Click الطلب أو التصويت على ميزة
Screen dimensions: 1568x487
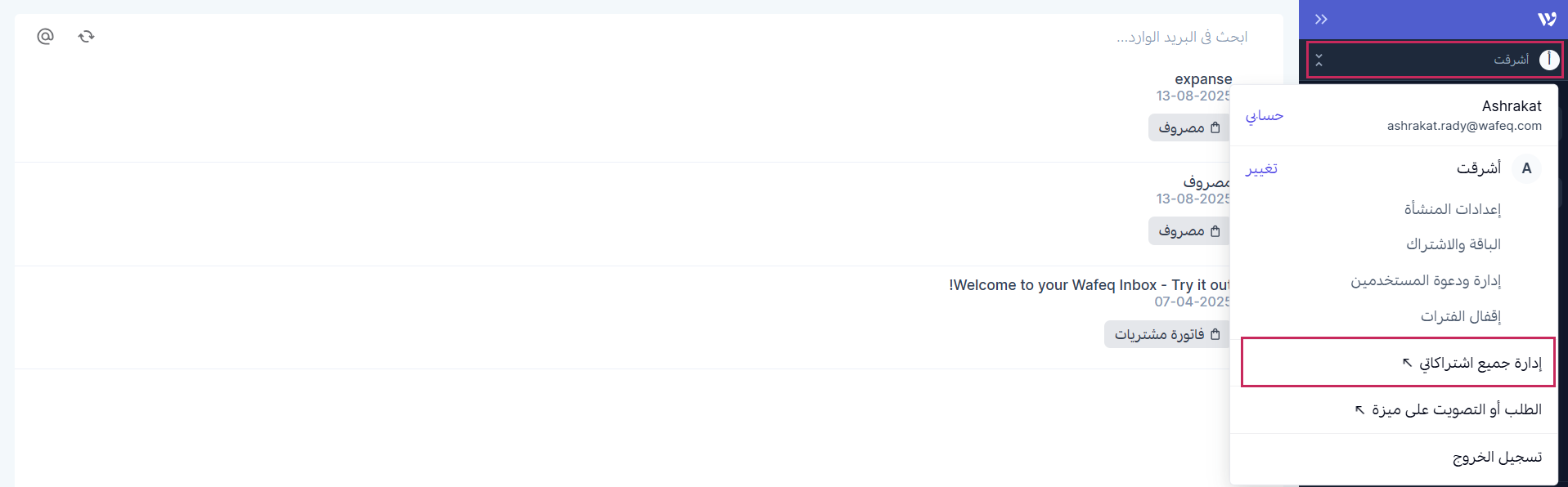[x=1449, y=409]
